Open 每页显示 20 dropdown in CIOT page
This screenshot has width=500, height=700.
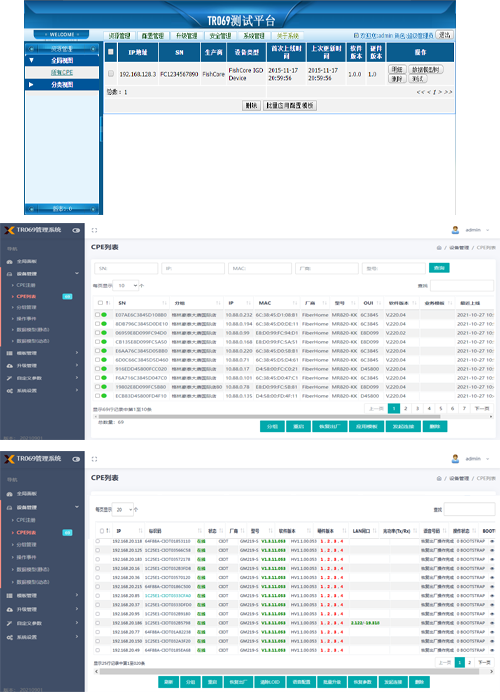tap(123, 509)
